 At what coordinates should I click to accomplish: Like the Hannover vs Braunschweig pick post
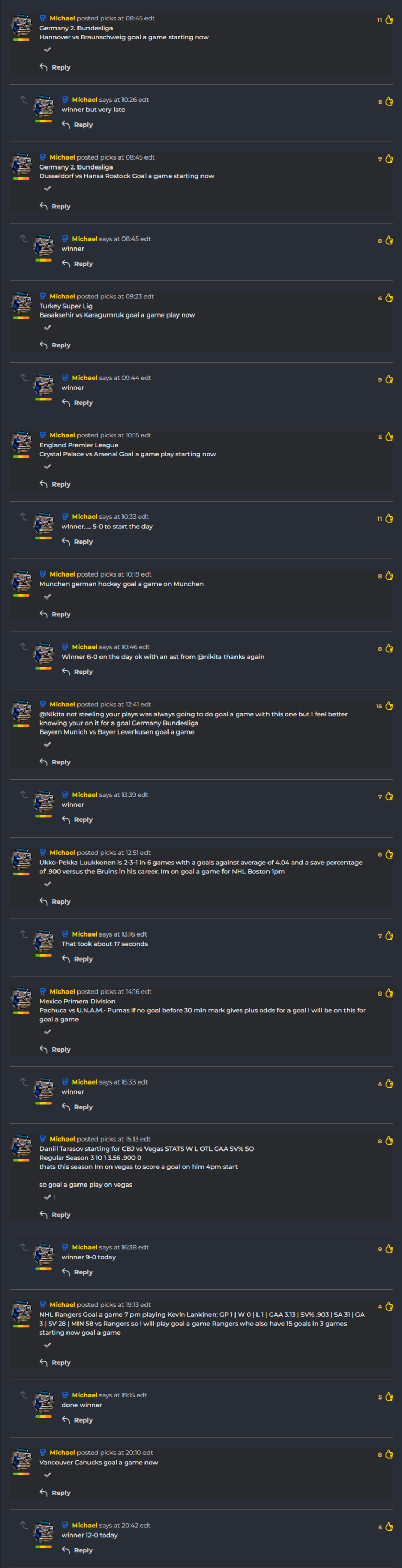(x=388, y=20)
